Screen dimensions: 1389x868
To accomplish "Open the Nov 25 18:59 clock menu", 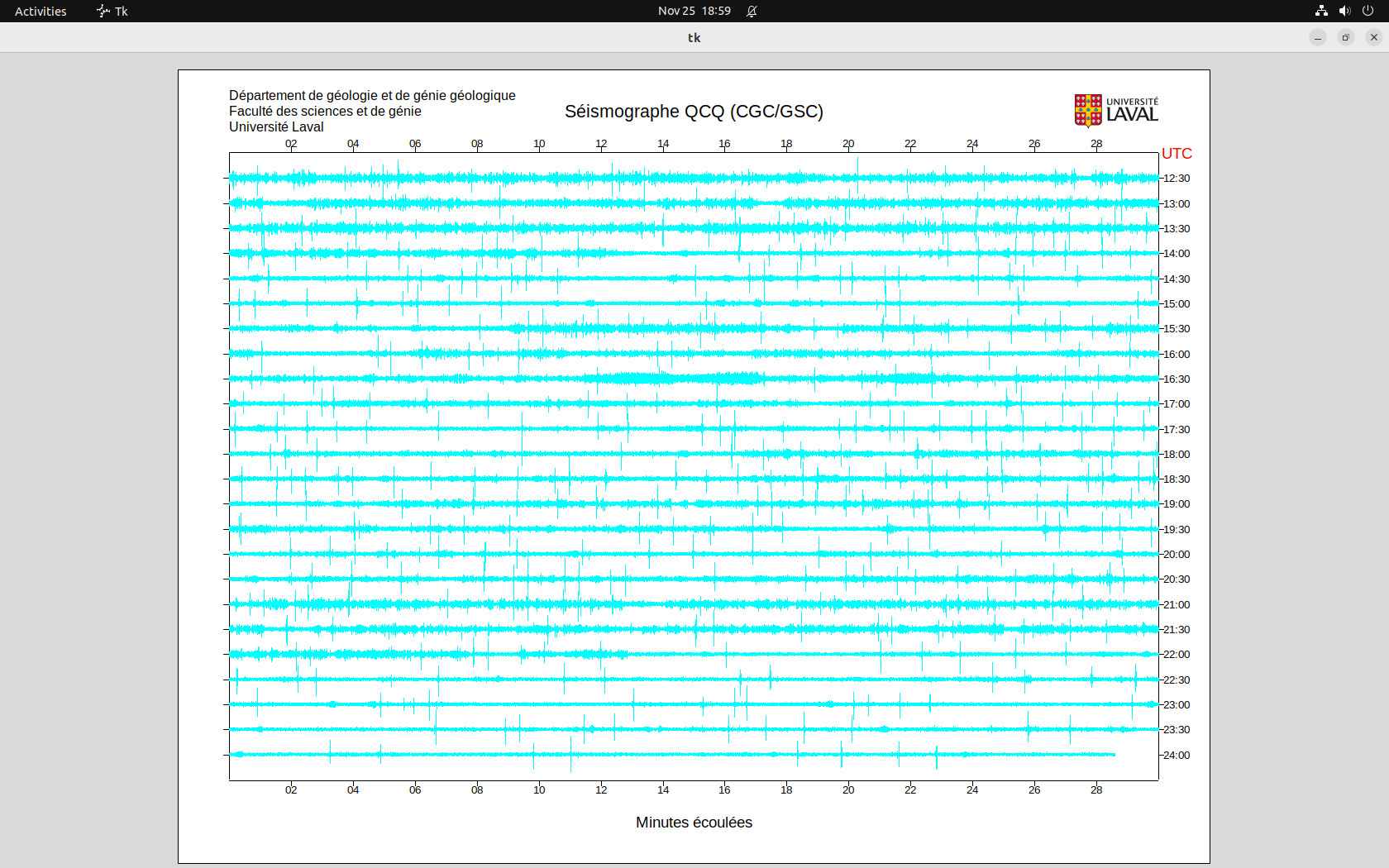I will point(694,11).
